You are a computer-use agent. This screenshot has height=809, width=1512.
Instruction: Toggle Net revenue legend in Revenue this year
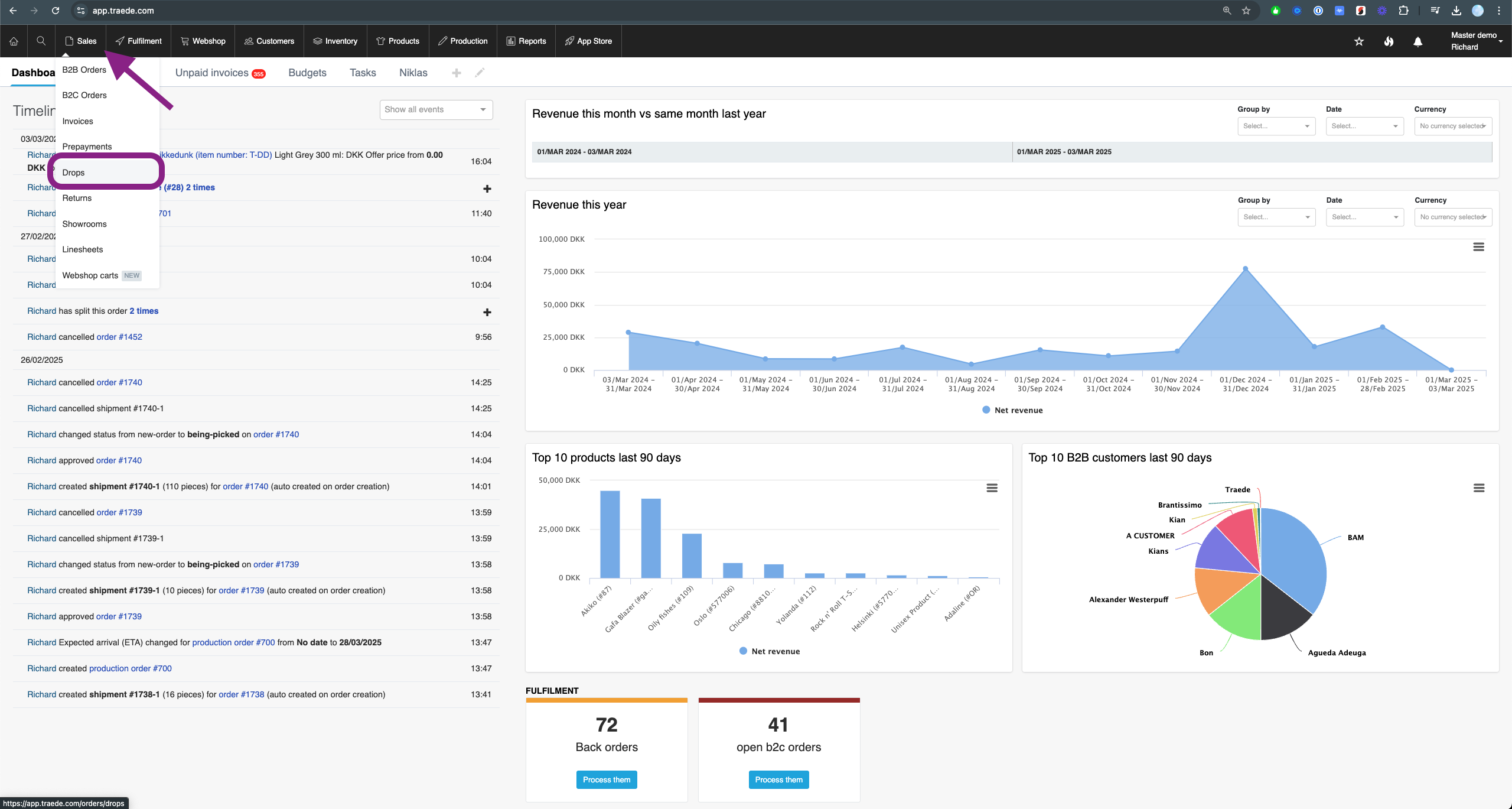point(1012,410)
